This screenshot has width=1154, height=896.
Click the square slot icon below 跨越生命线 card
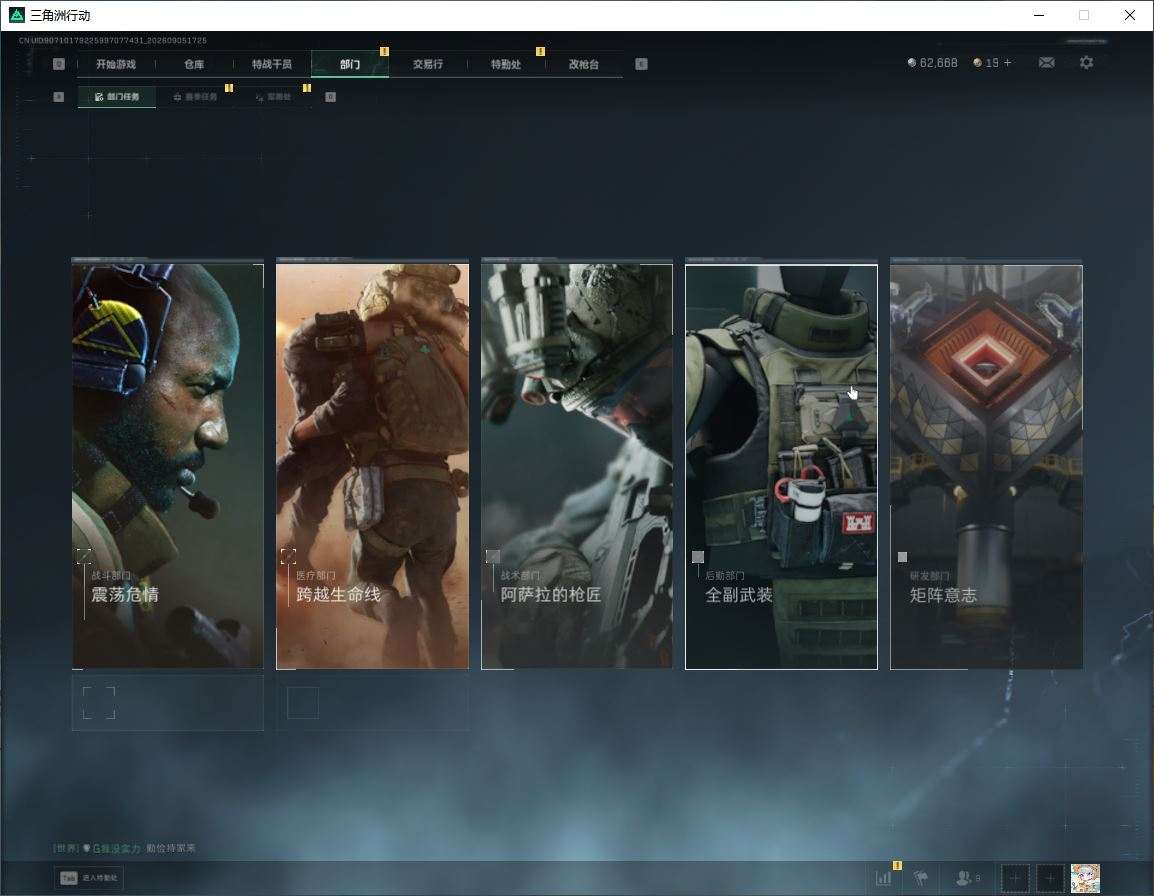(302, 703)
